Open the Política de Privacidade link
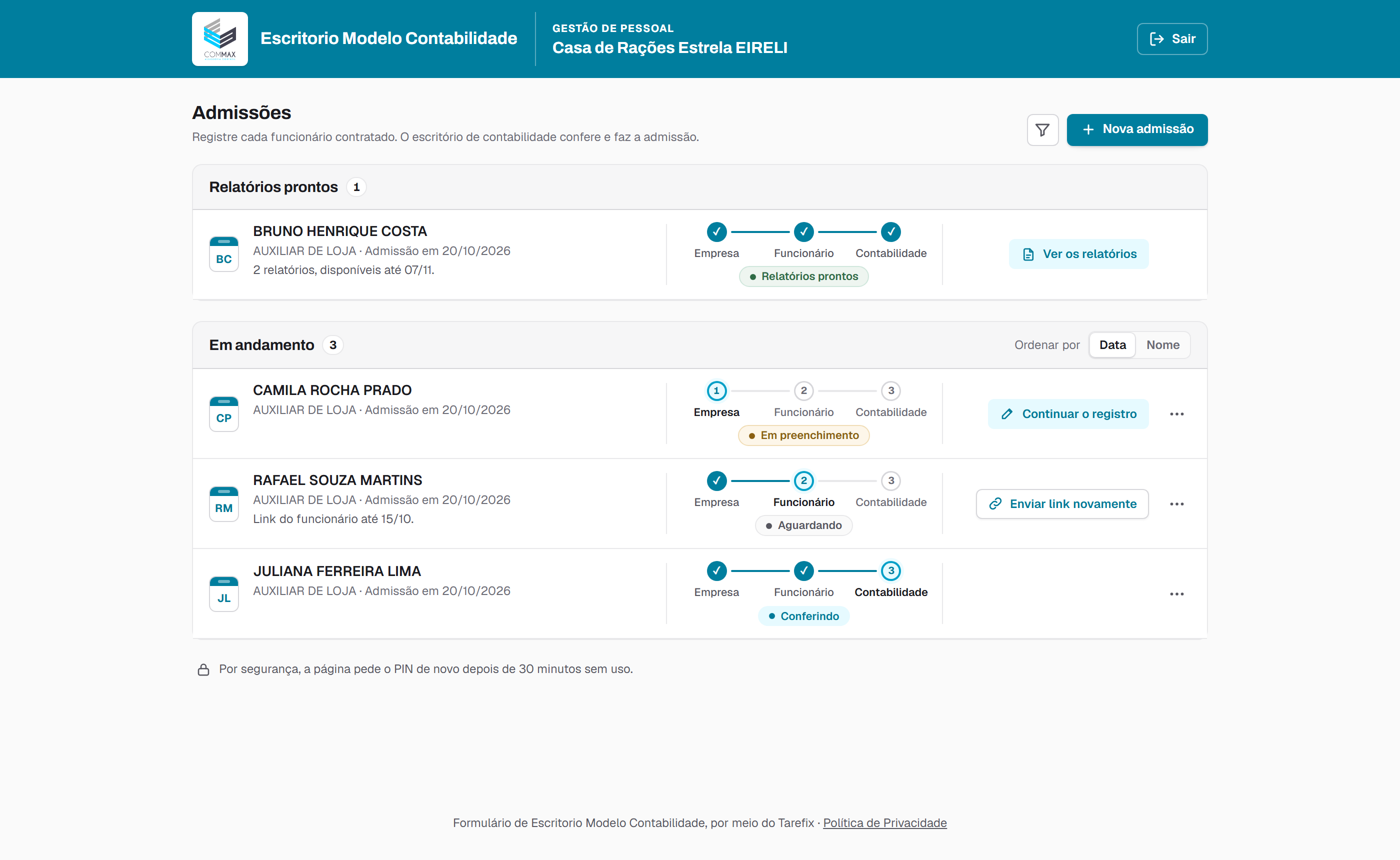The image size is (1400, 860). [x=885, y=822]
